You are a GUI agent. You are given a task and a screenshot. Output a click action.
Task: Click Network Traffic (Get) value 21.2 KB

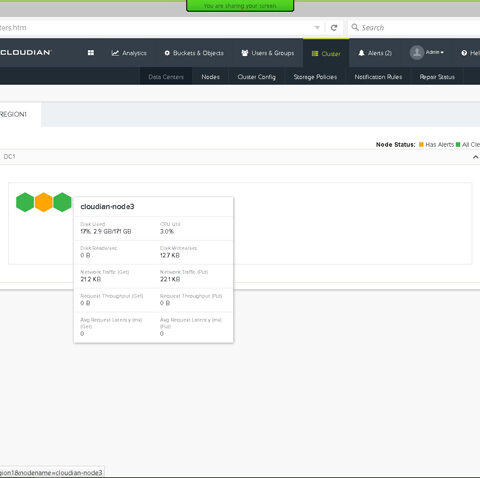(90, 279)
